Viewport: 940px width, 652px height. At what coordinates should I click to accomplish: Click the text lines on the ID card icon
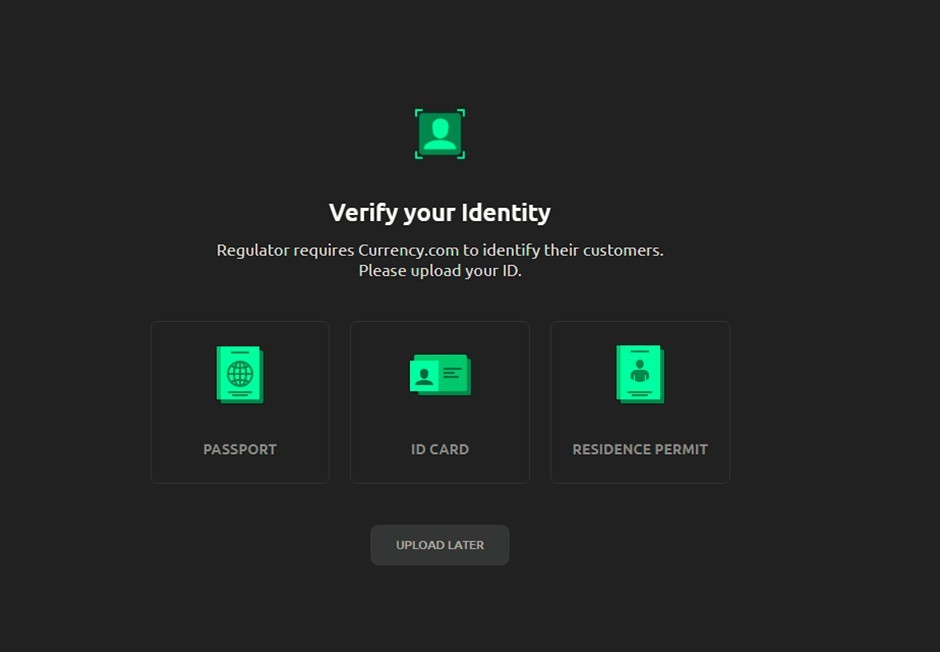coord(453,373)
